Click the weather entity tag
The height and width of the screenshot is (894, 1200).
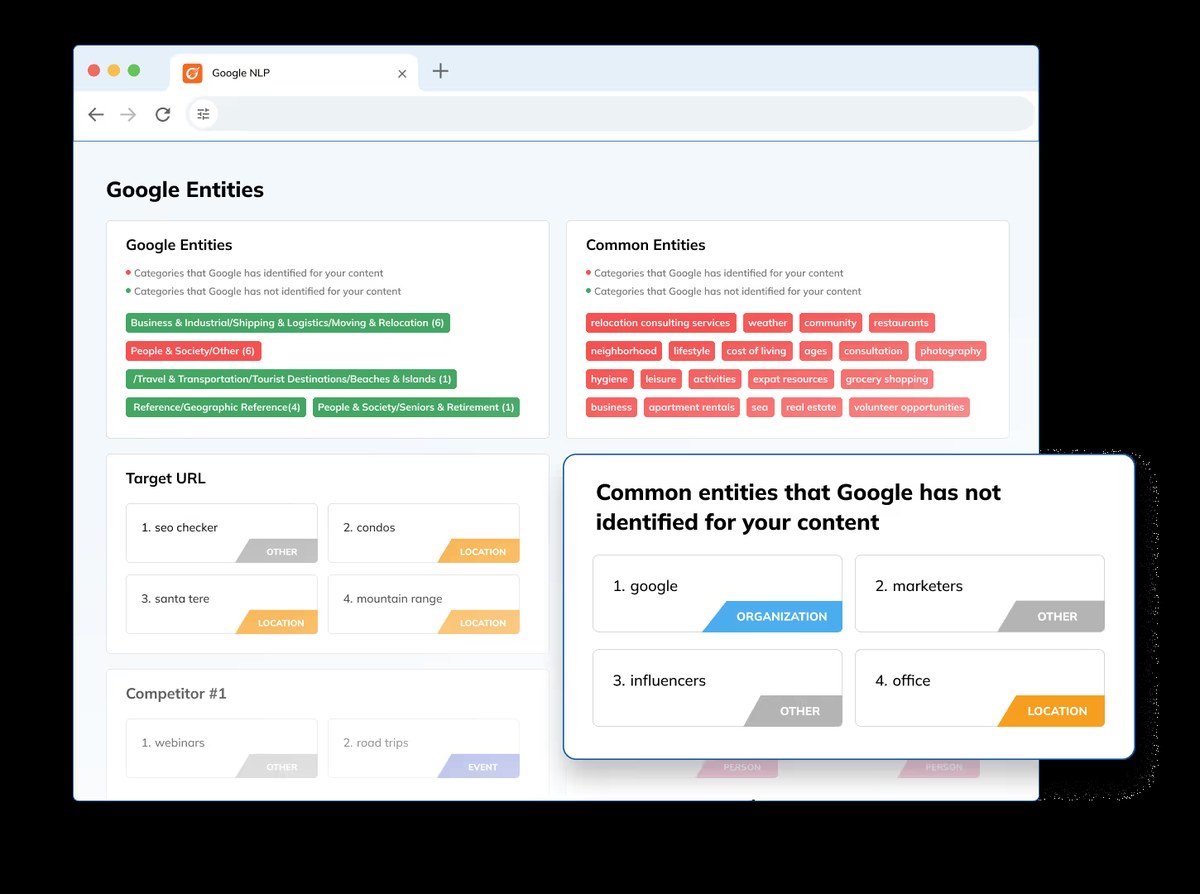pos(768,323)
